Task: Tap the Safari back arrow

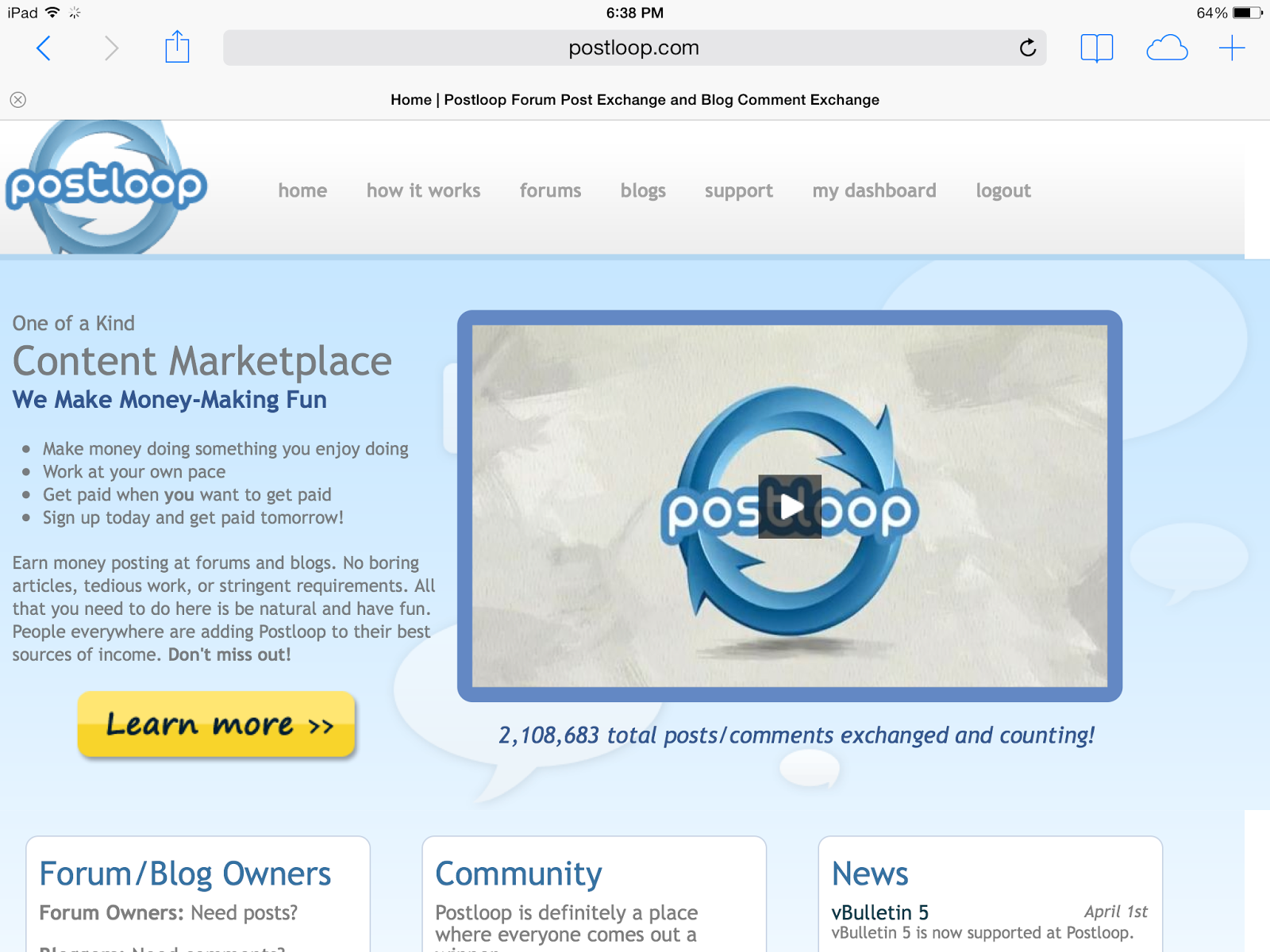Action: pyautogui.click(x=44, y=48)
